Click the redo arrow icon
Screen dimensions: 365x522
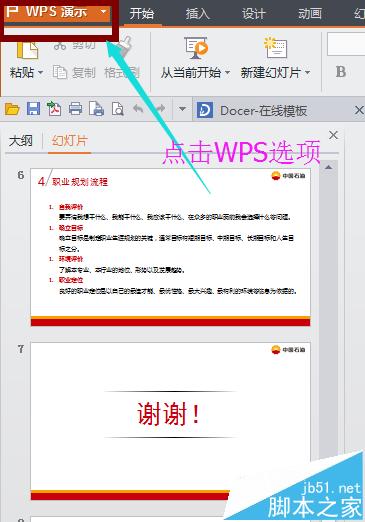pos(160,109)
